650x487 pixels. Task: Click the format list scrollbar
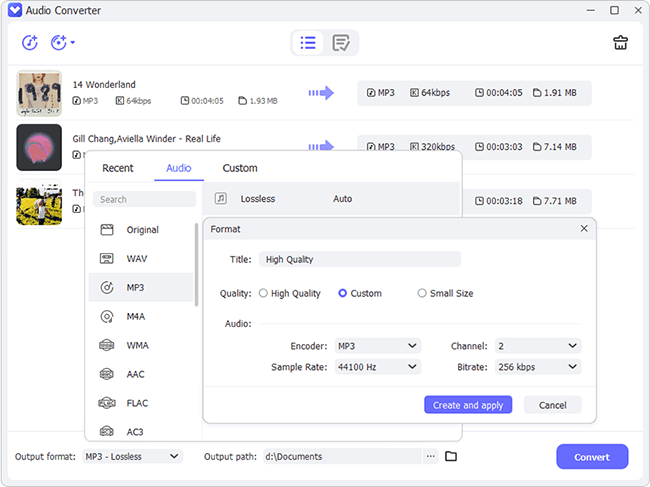pyautogui.click(x=196, y=264)
